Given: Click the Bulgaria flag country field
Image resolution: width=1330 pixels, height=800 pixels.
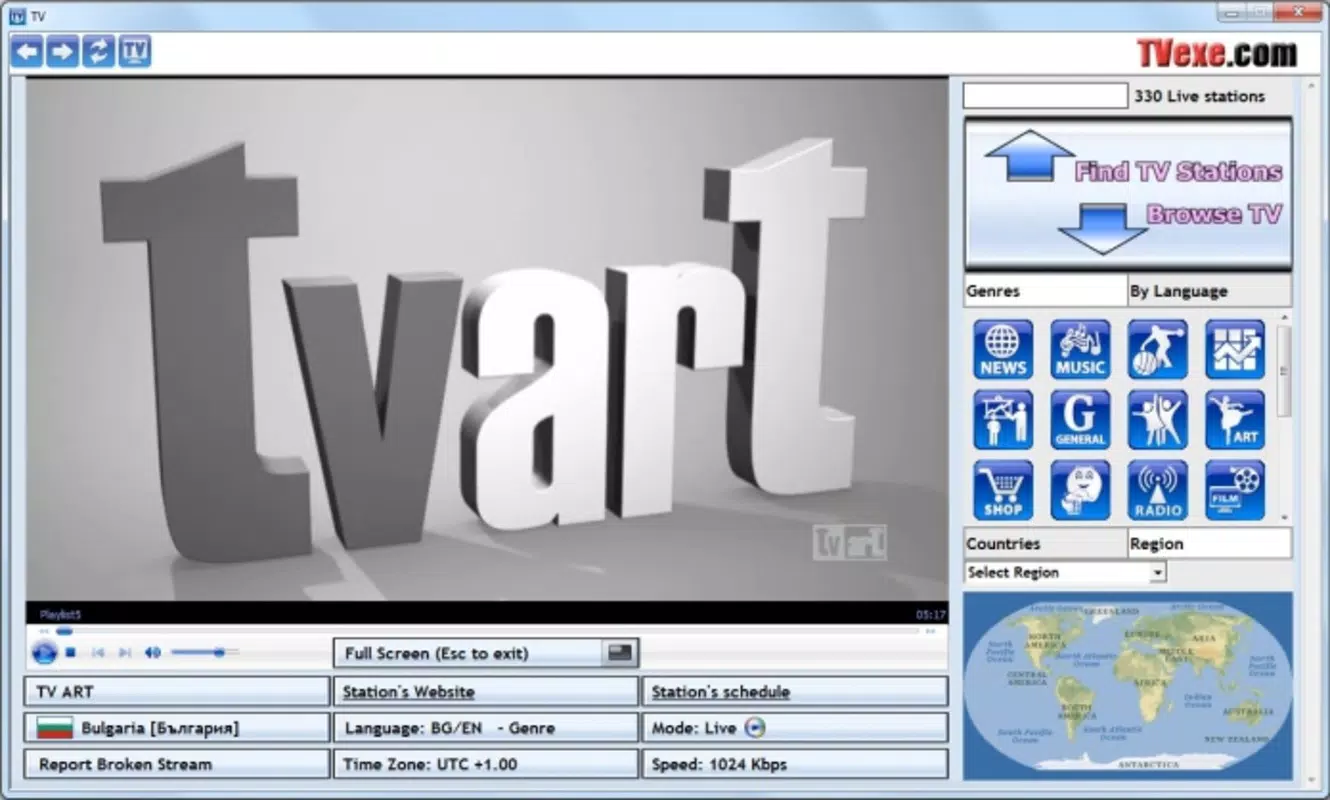Looking at the screenshot, I should [x=177, y=727].
